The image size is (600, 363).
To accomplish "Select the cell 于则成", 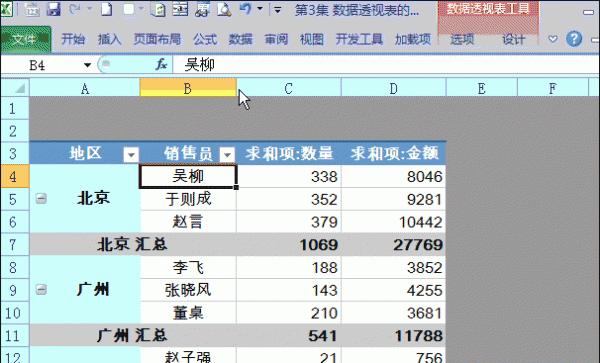I will coord(188,199).
